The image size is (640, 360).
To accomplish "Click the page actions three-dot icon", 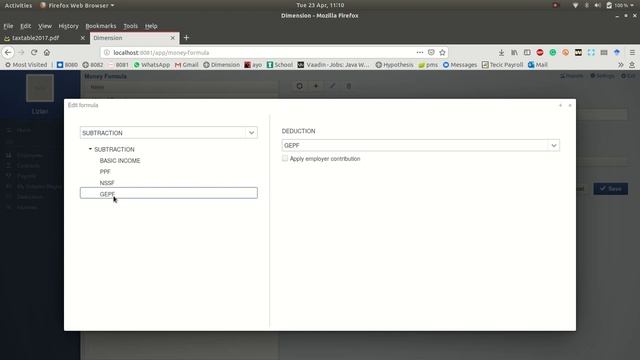I will [x=420, y=52].
